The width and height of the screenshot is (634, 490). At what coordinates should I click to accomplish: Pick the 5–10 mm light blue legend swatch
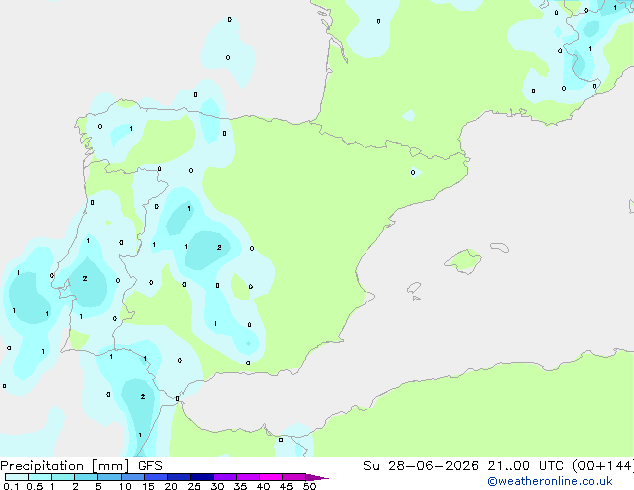[x=109, y=477]
